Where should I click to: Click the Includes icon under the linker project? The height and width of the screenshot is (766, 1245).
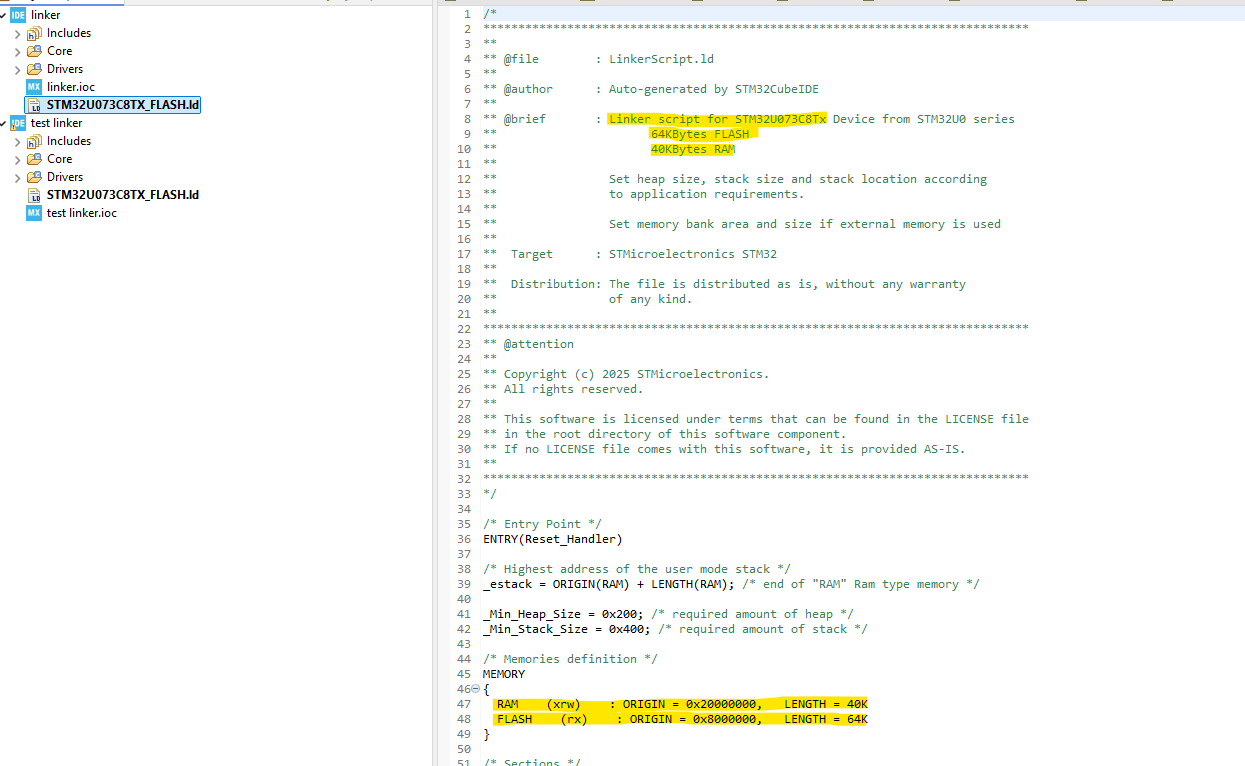pyautogui.click(x=36, y=32)
